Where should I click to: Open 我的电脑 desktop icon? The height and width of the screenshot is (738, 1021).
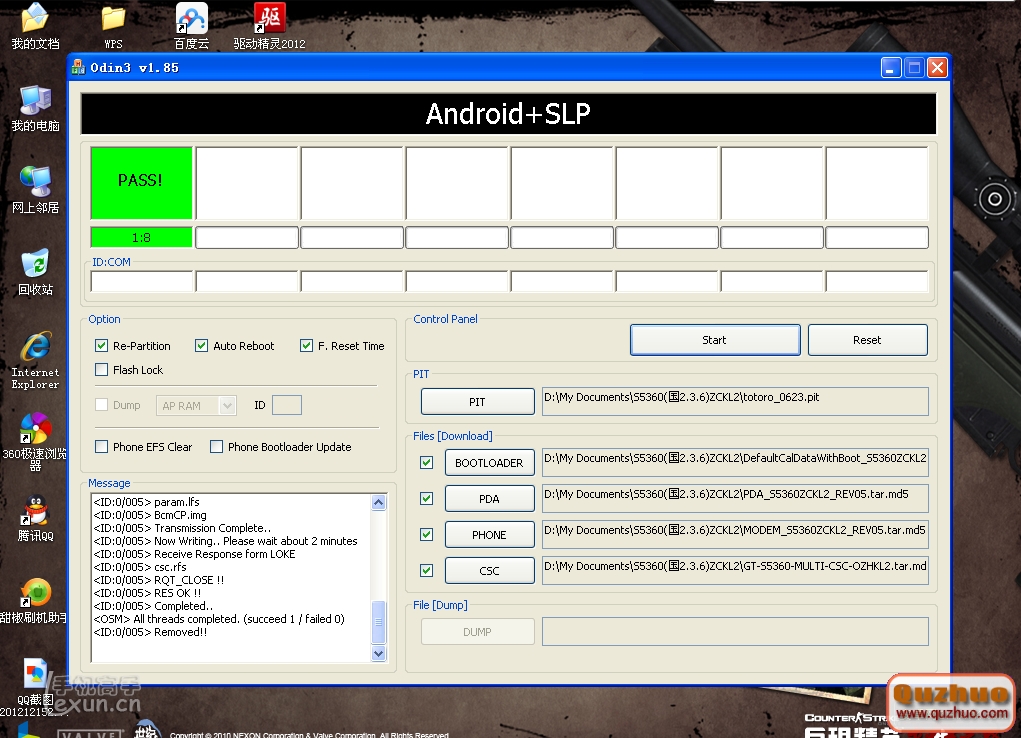tap(35, 100)
